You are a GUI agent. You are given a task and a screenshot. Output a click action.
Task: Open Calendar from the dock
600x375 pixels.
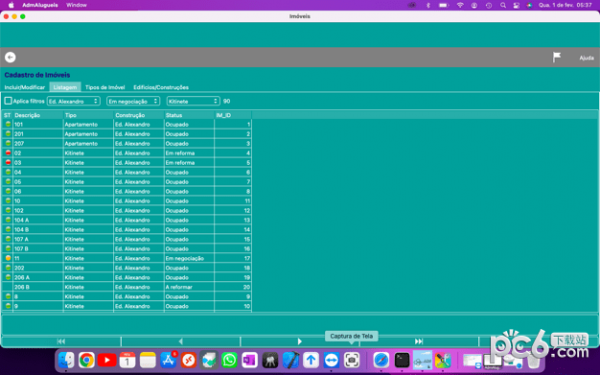pos(127,360)
